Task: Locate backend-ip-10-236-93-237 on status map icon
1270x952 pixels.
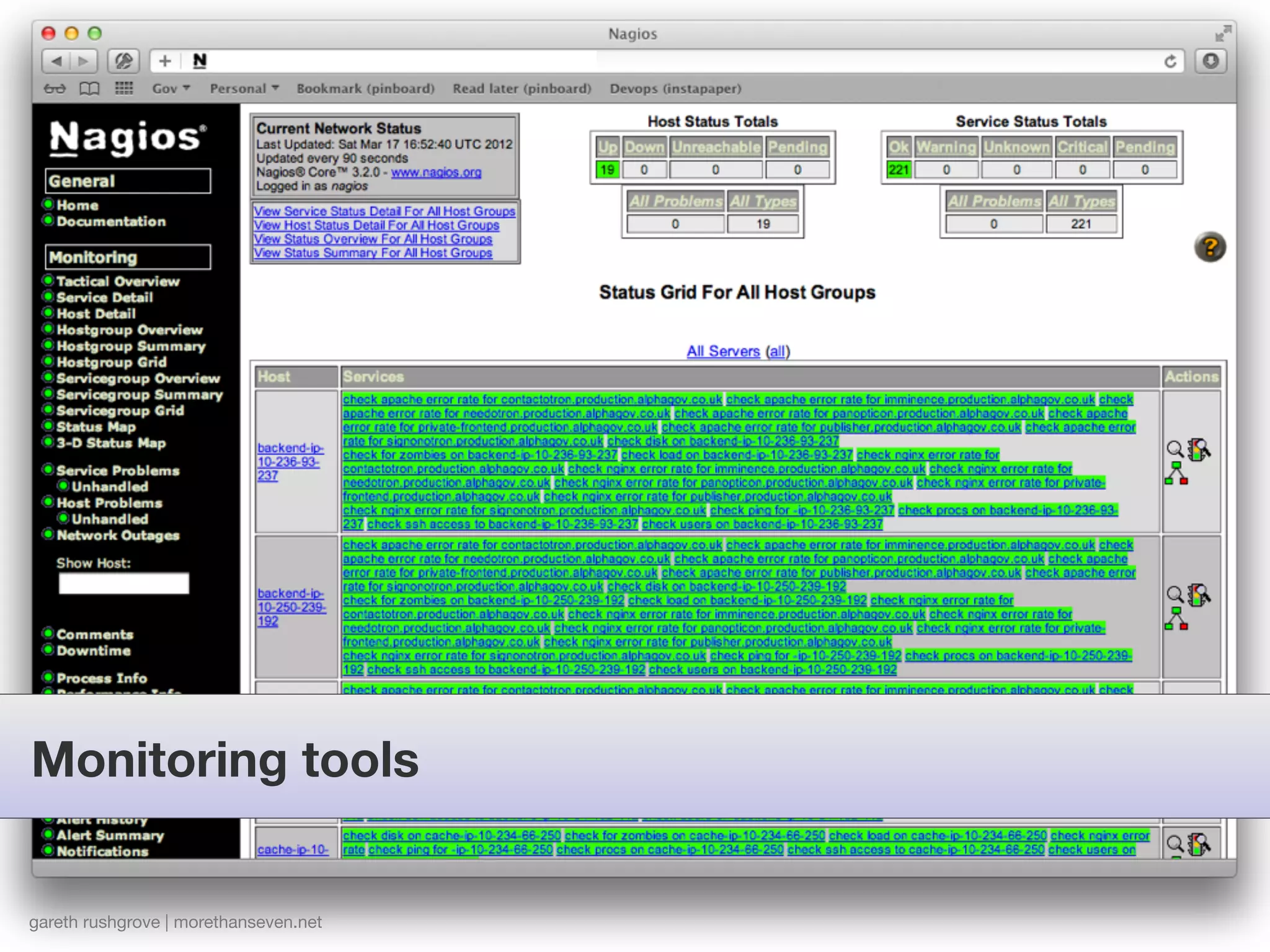Action: pyautogui.click(x=1176, y=474)
